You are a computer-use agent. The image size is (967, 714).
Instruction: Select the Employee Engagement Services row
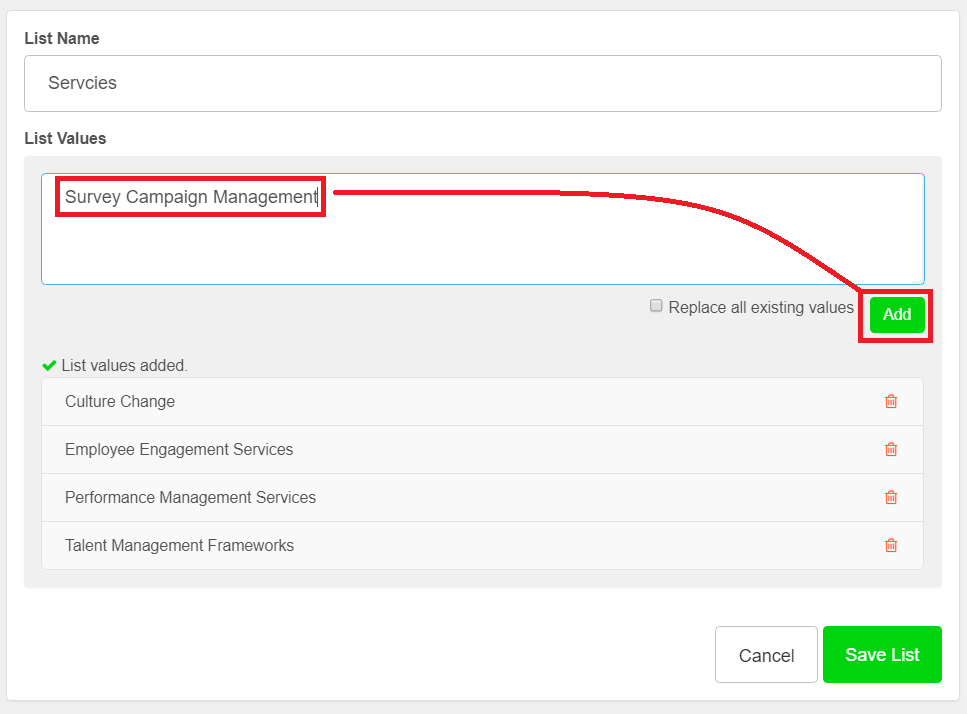pos(482,449)
